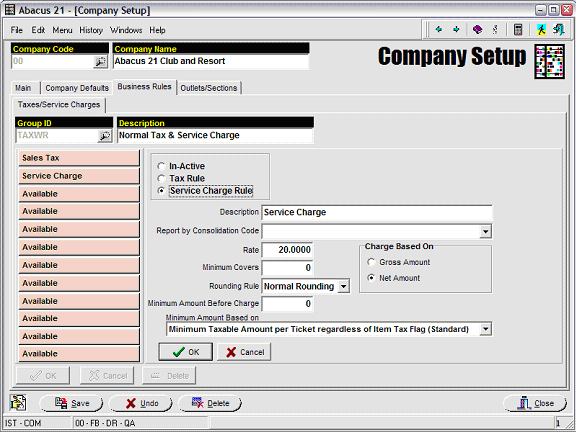Click the greyed-out OK button below the list

(43, 375)
